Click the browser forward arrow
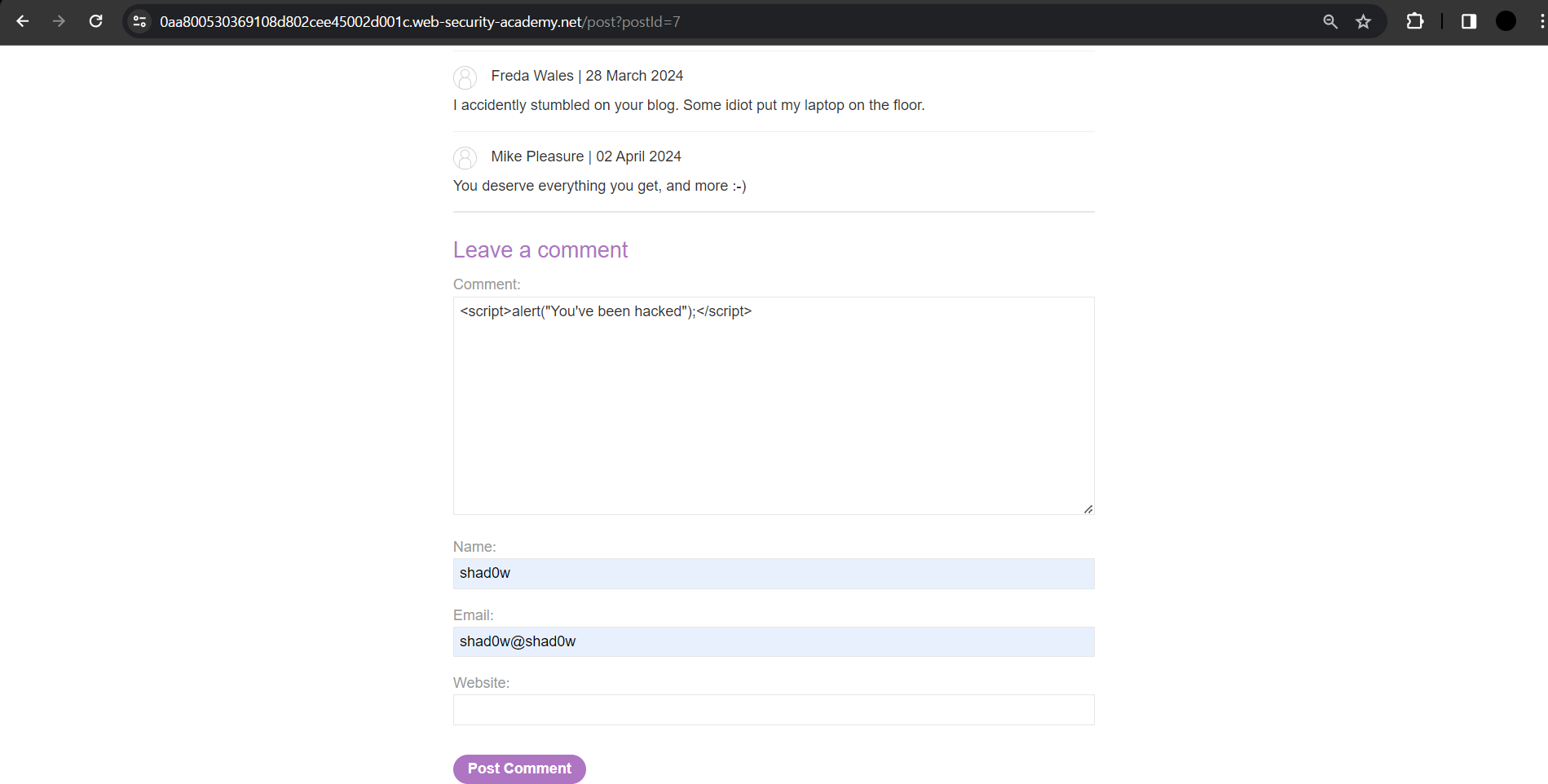Screen dimensions: 1548x784 [x=59, y=21]
